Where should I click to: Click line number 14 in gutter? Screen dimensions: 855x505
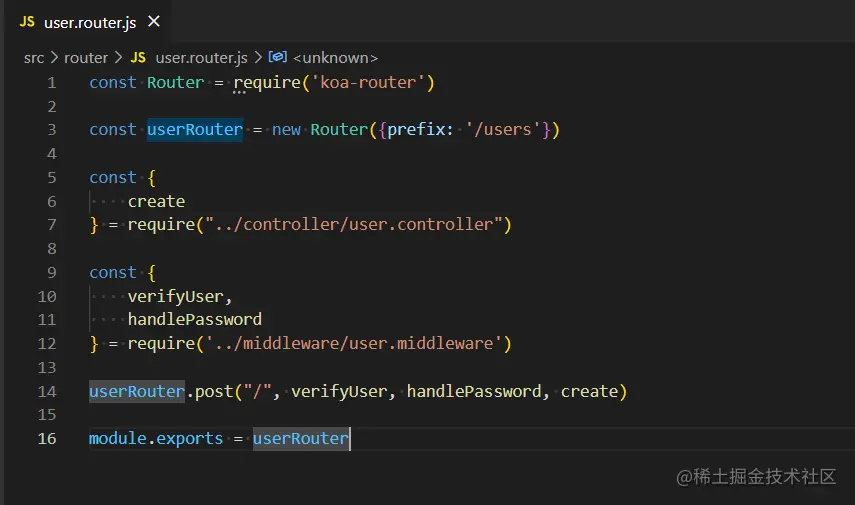tap(47, 392)
